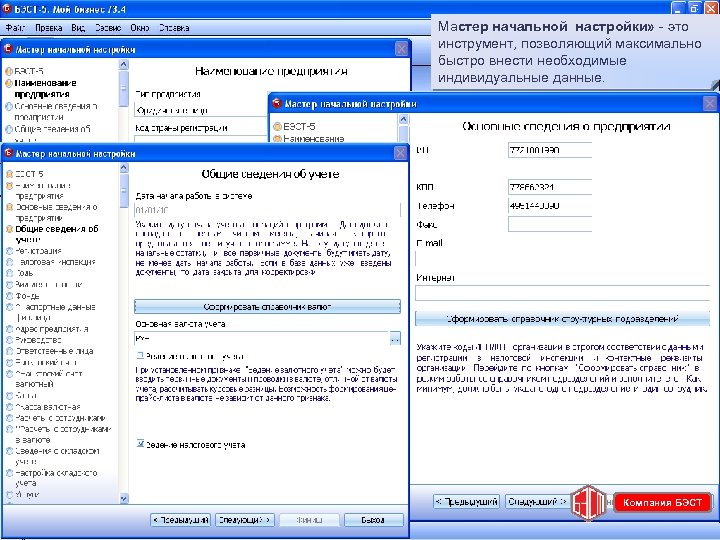Click the БЭСТ-5 application icon in the title bar
The width and height of the screenshot is (720, 540).
[x=6, y=9]
